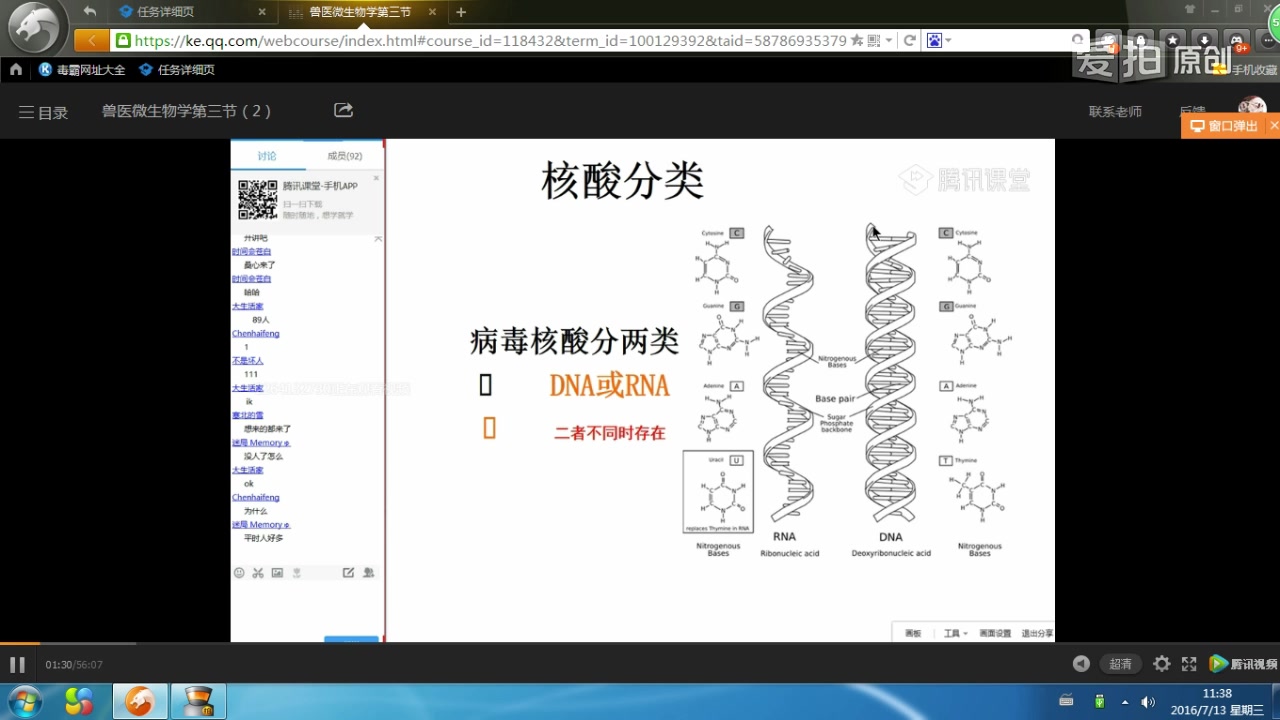The image size is (1280, 720).
Task: Click 退出分享 in shared toolbar
Action: pyautogui.click(x=1037, y=633)
